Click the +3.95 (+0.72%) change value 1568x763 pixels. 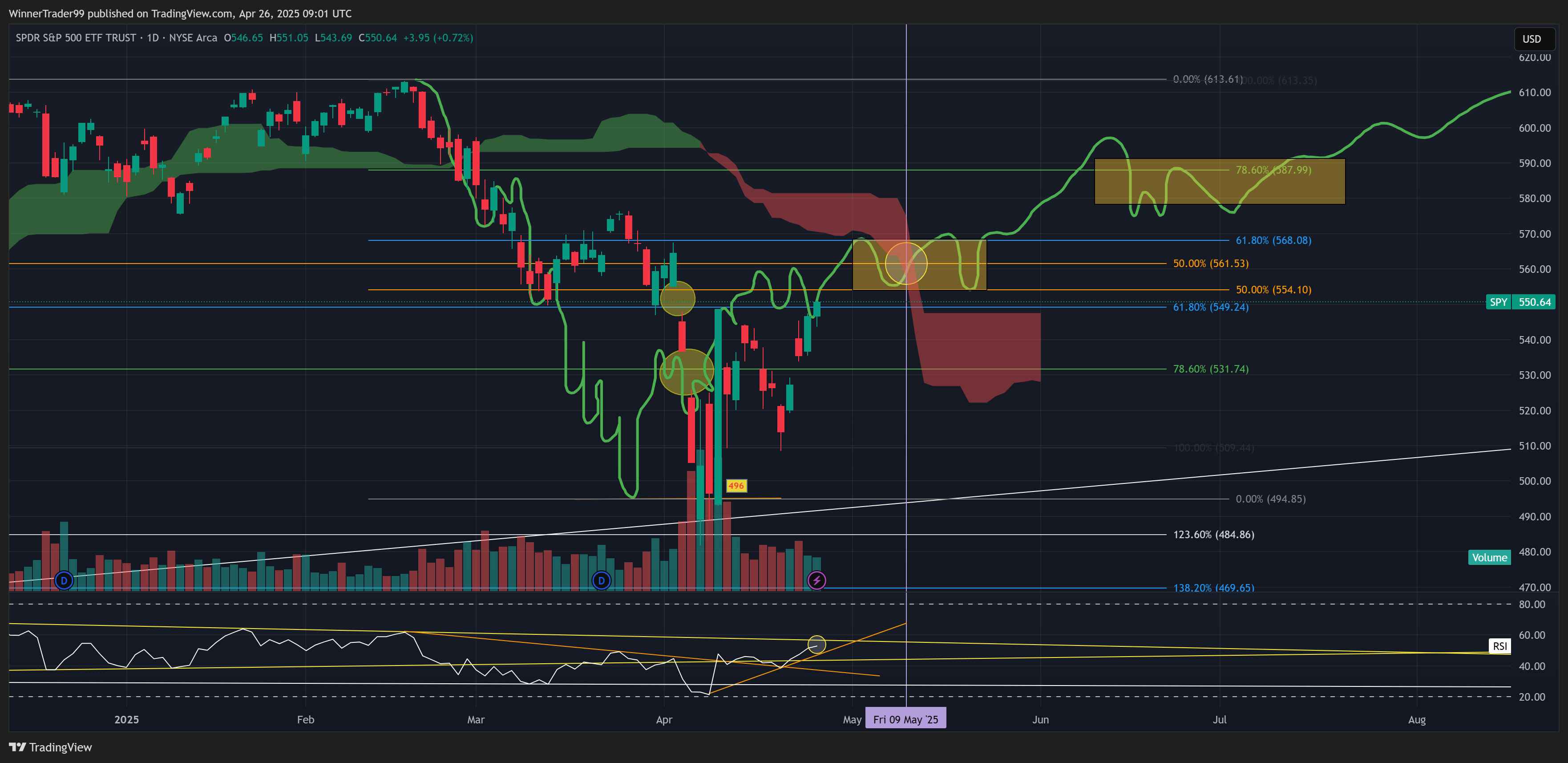(x=438, y=38)
